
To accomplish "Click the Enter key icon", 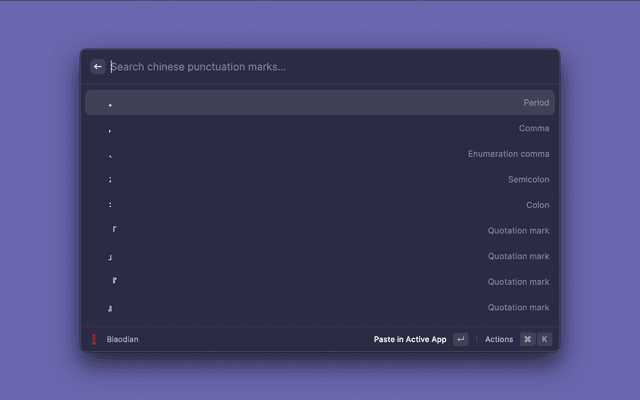I will coord(460,339).
